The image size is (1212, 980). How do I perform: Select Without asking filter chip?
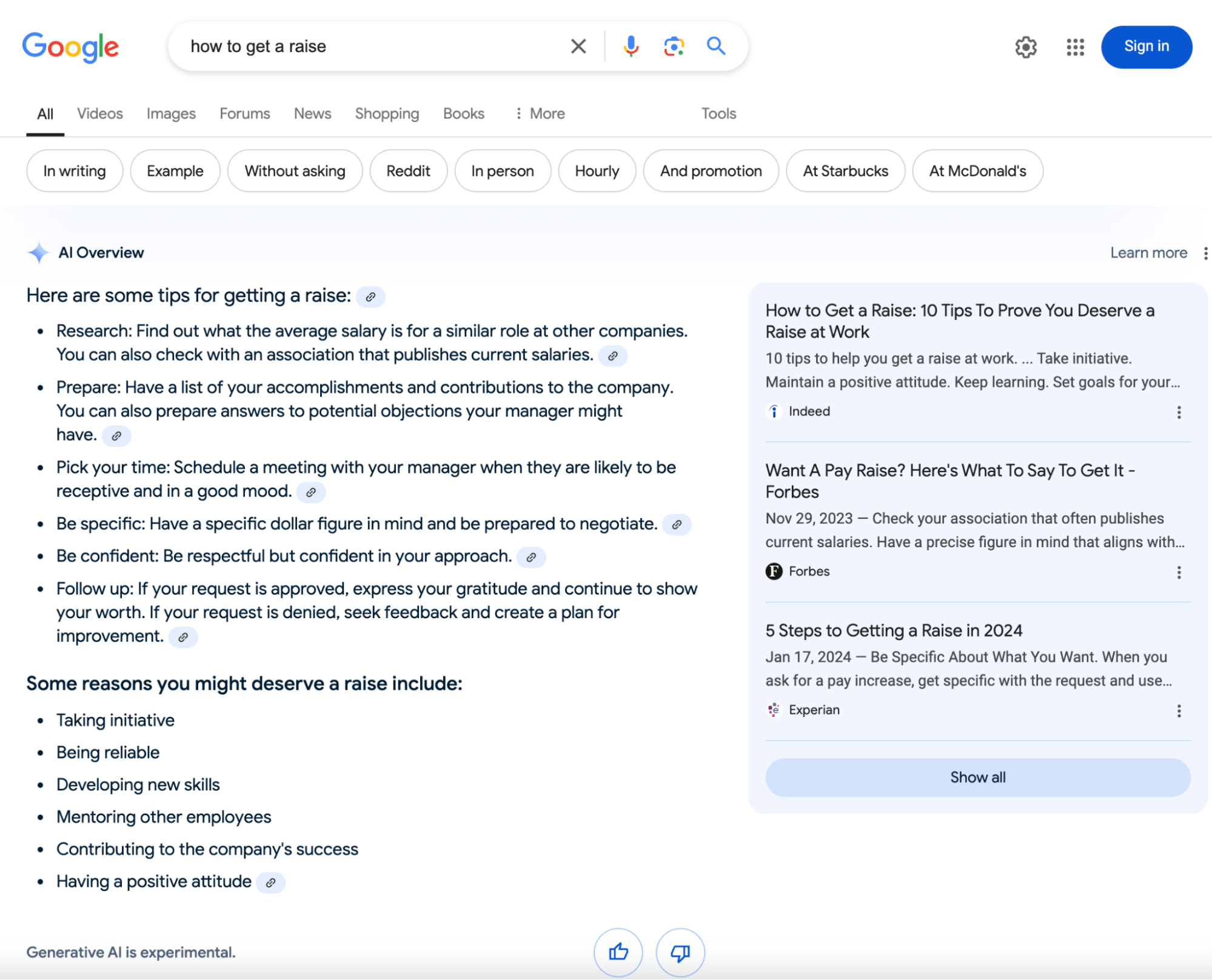[294, 170]
